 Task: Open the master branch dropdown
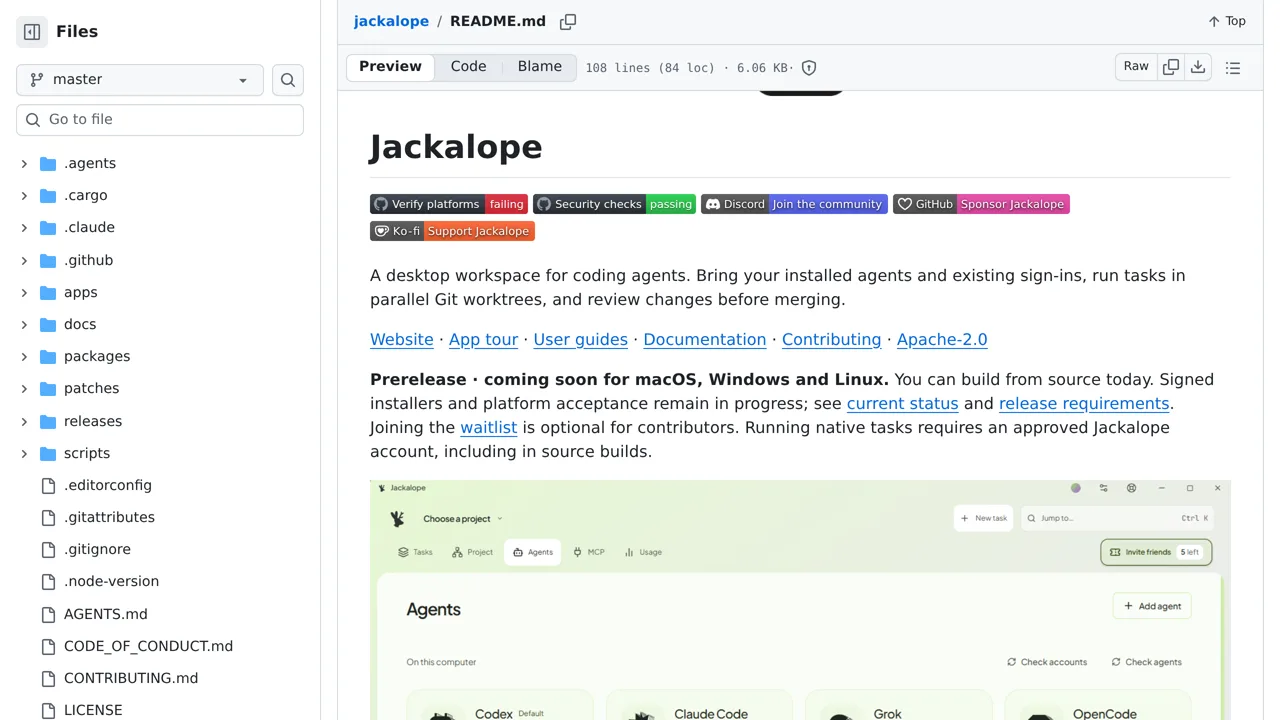pyautogui.click(x=140, y=80)
